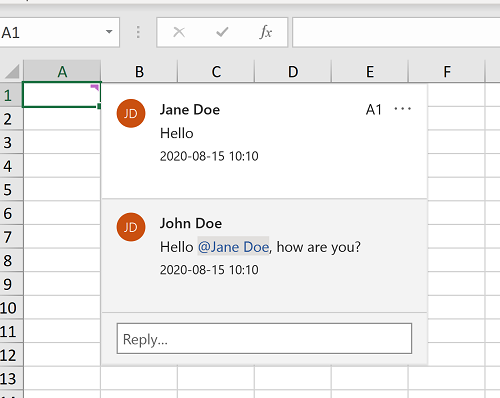Select row 5 header
This screenshot has width=500, height=398.
[11, 190]
